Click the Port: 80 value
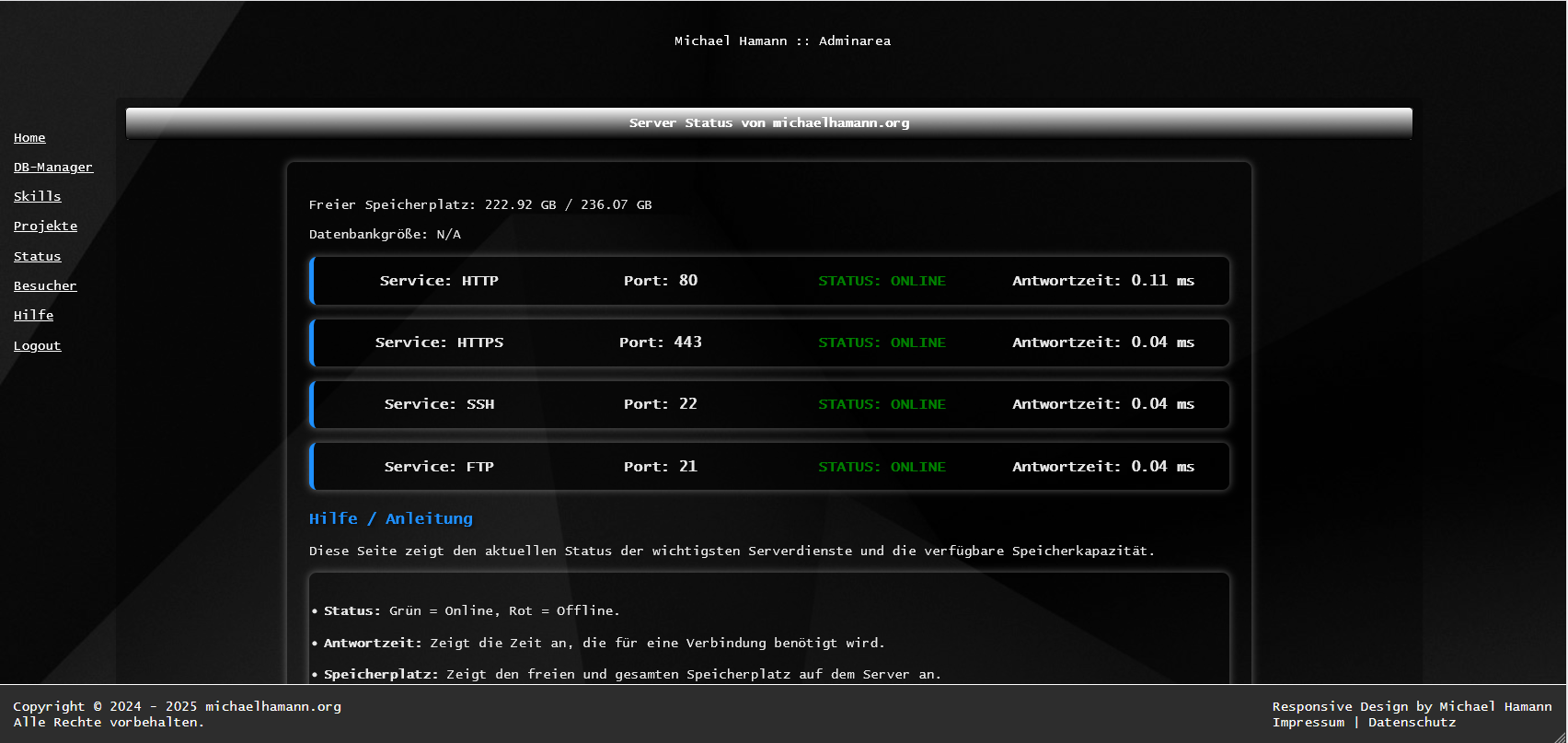Viewport: 1568px width, 743px height. point(661,281)
